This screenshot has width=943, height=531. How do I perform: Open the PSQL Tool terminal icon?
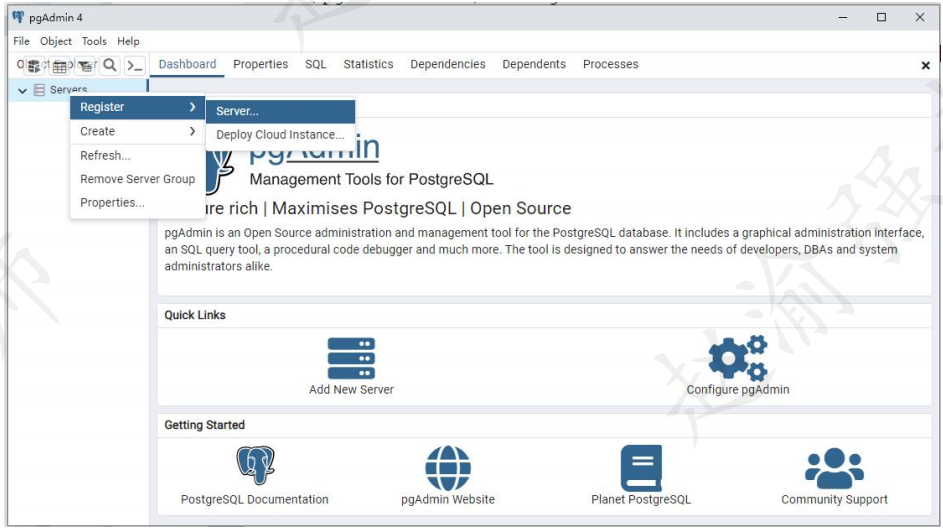[135, 66]
